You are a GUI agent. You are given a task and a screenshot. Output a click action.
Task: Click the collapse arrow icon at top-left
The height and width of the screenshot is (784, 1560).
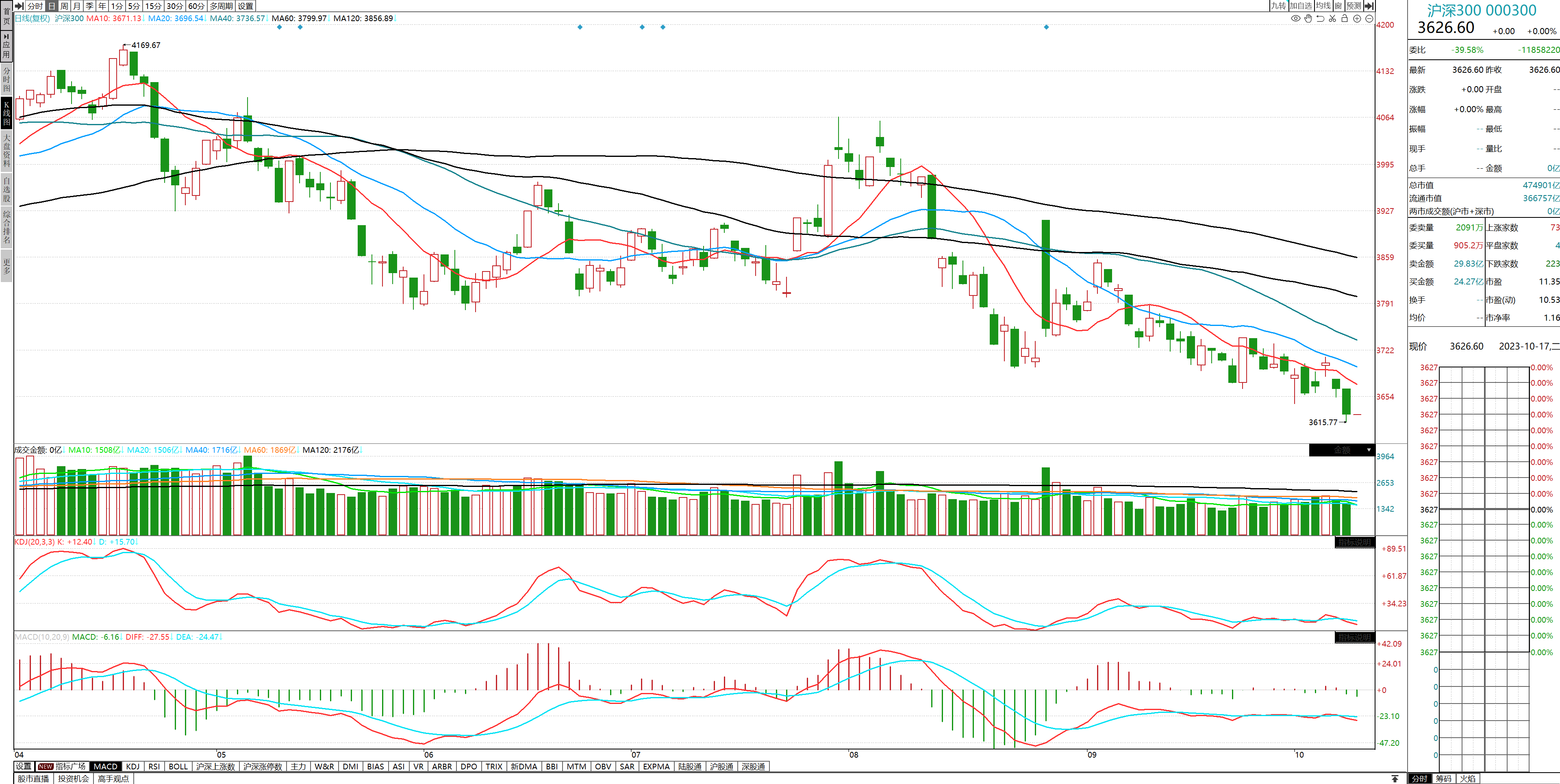pos(19,6)
